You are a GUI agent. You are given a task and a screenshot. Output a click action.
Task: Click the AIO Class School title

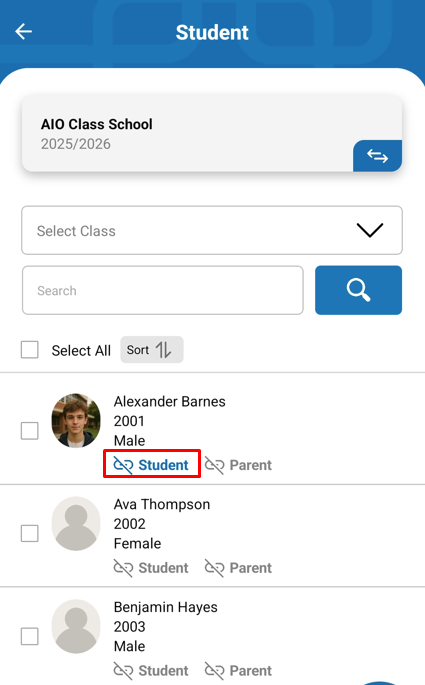click(x=97, y=124)
